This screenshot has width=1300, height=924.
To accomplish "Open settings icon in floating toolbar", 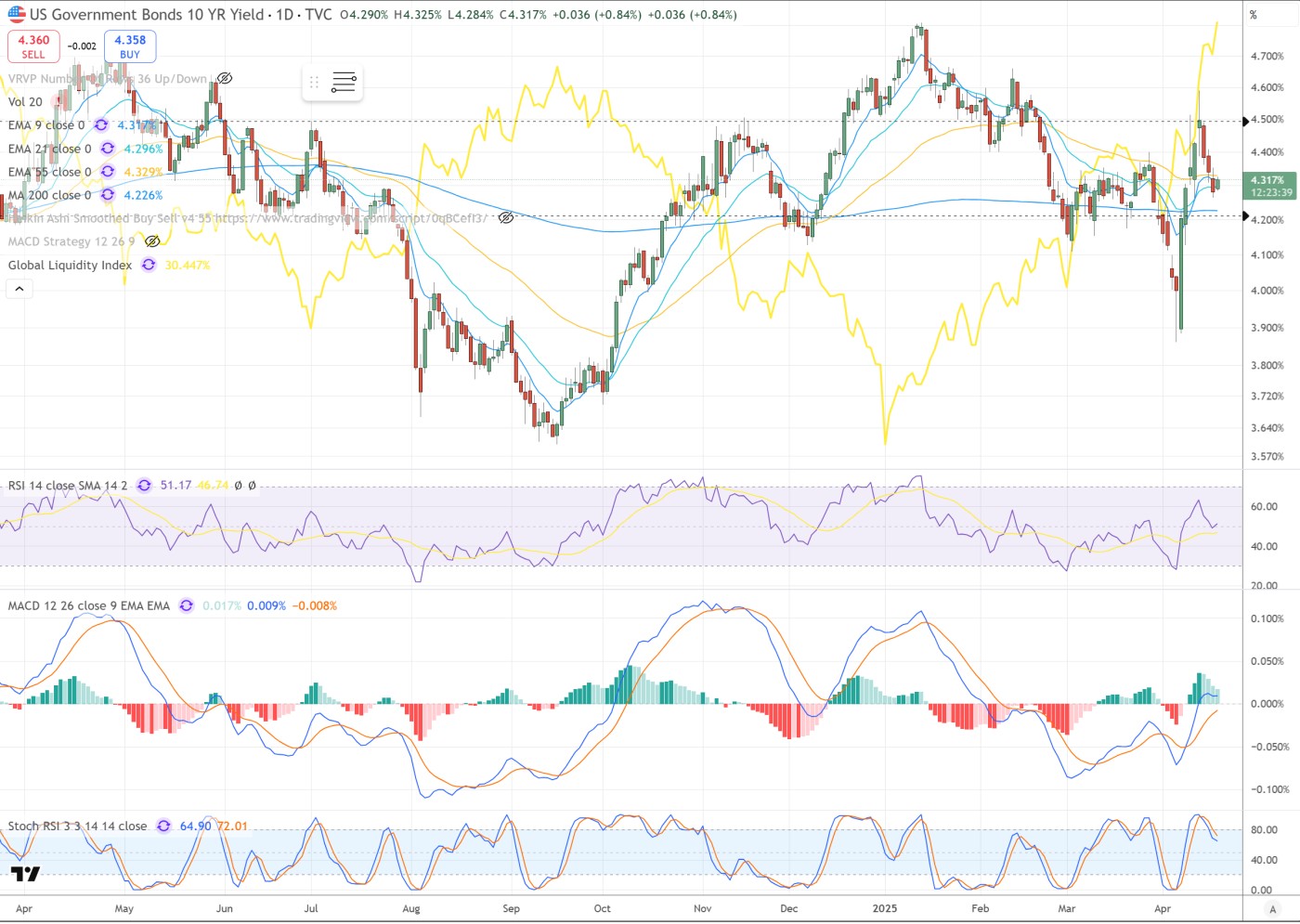I will (x=344, y=83).
